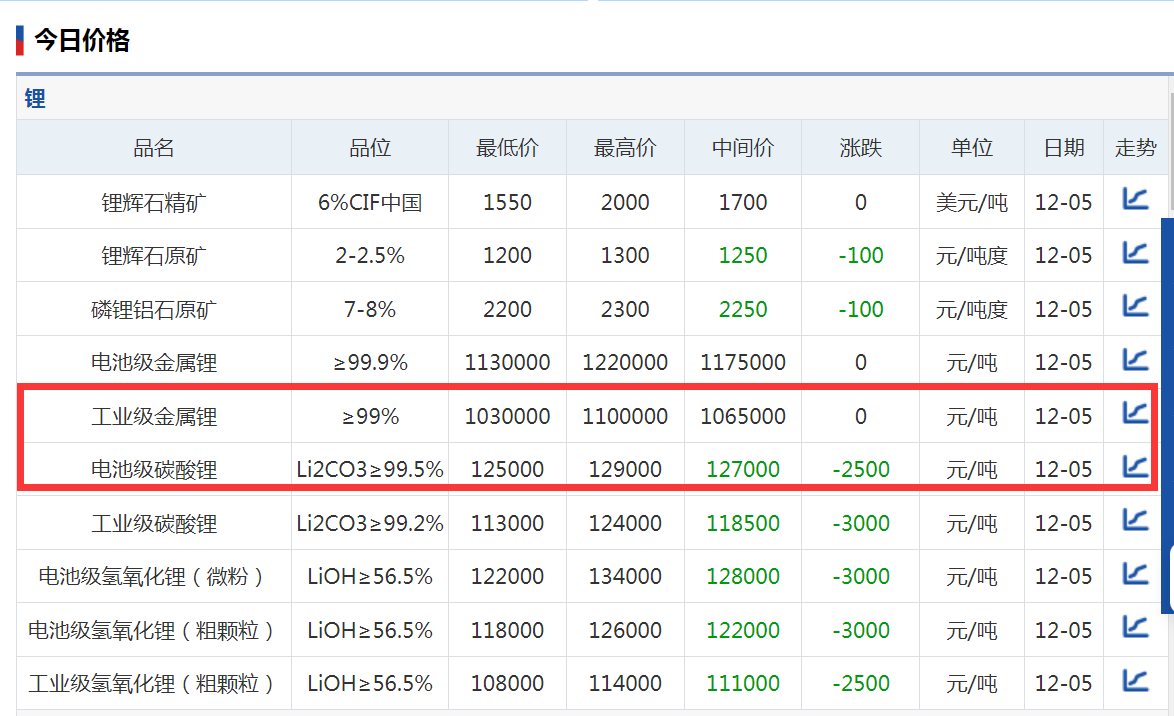
Task: Click the 6%CIF中国 grade cell
Action: pos(370,203)
